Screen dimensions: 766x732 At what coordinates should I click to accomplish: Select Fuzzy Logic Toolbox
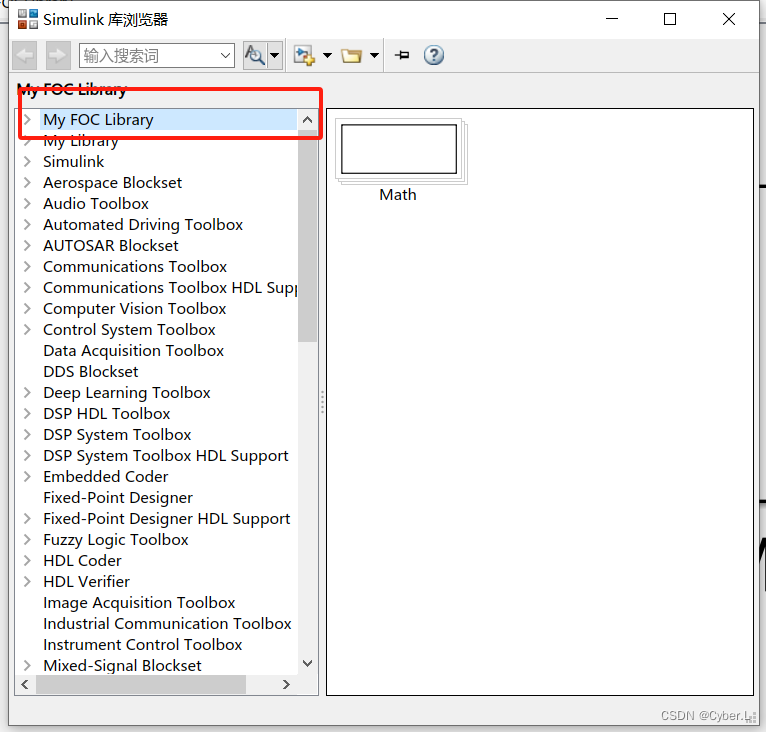[116, 540]
